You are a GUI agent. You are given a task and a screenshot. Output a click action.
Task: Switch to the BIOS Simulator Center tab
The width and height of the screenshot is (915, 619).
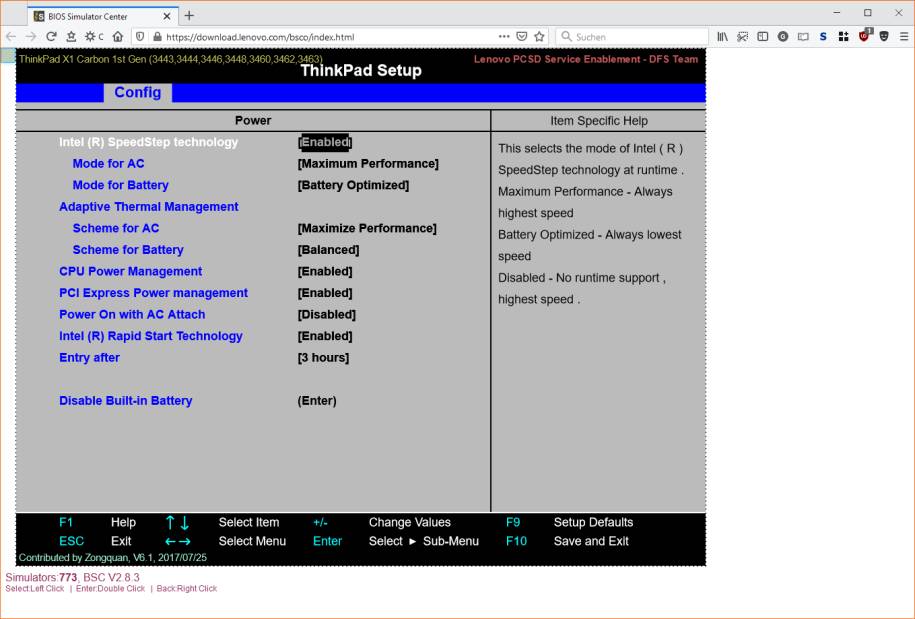88,15
